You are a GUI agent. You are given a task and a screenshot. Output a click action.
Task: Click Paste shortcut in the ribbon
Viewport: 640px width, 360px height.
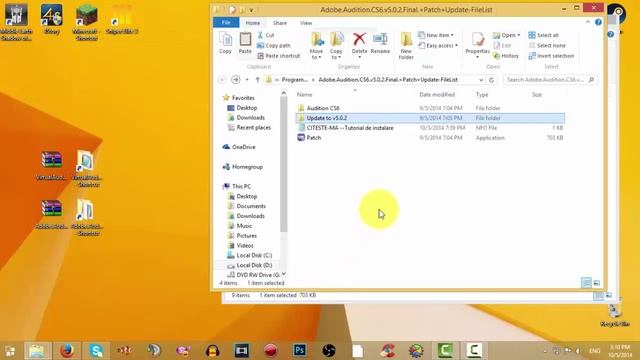[279, 56]
